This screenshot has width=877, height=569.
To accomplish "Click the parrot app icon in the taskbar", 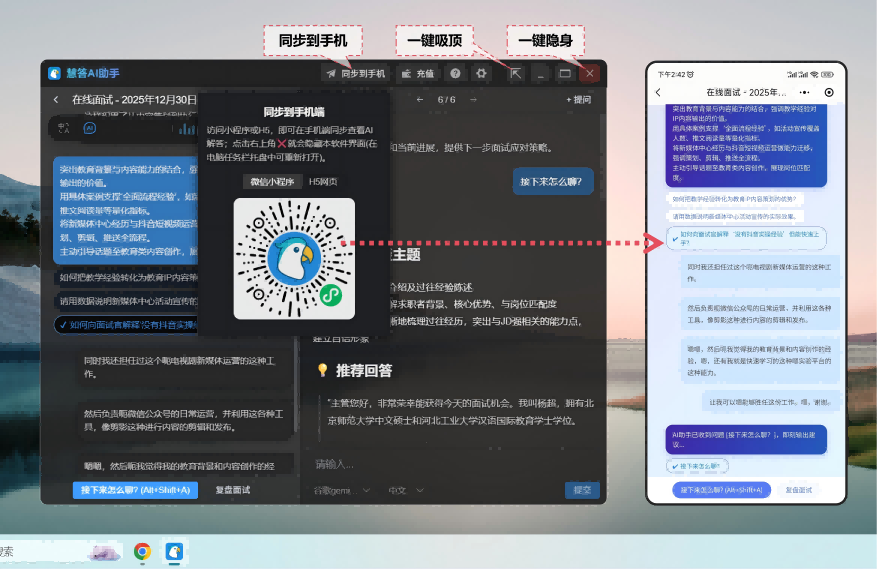I will (174, 551).
